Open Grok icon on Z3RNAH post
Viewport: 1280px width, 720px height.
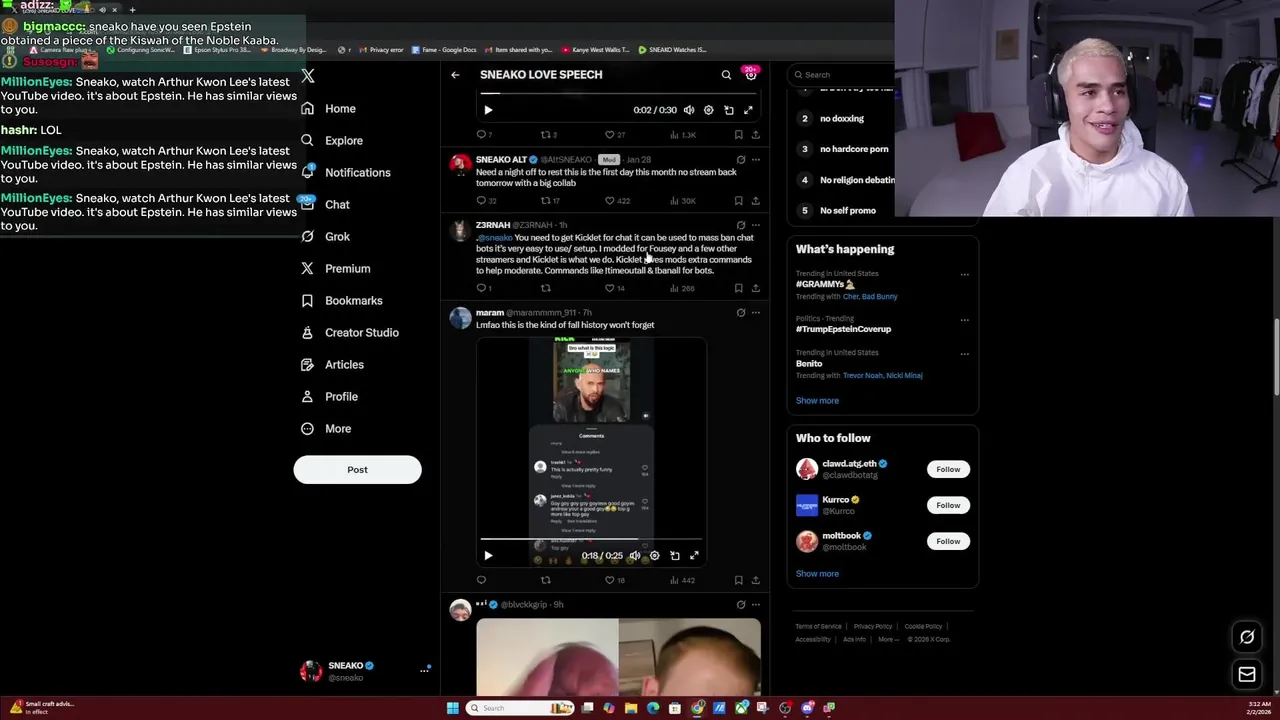(741, 225)
